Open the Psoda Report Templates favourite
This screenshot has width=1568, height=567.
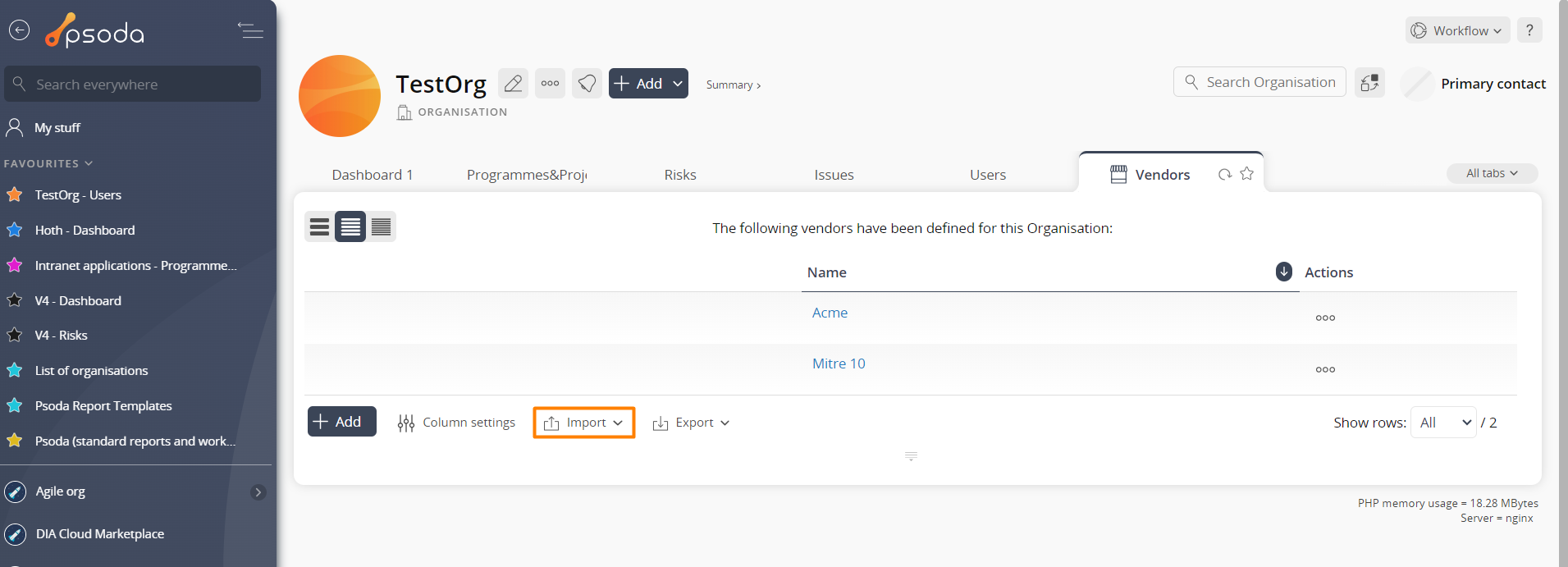click(x=103, y=406)
